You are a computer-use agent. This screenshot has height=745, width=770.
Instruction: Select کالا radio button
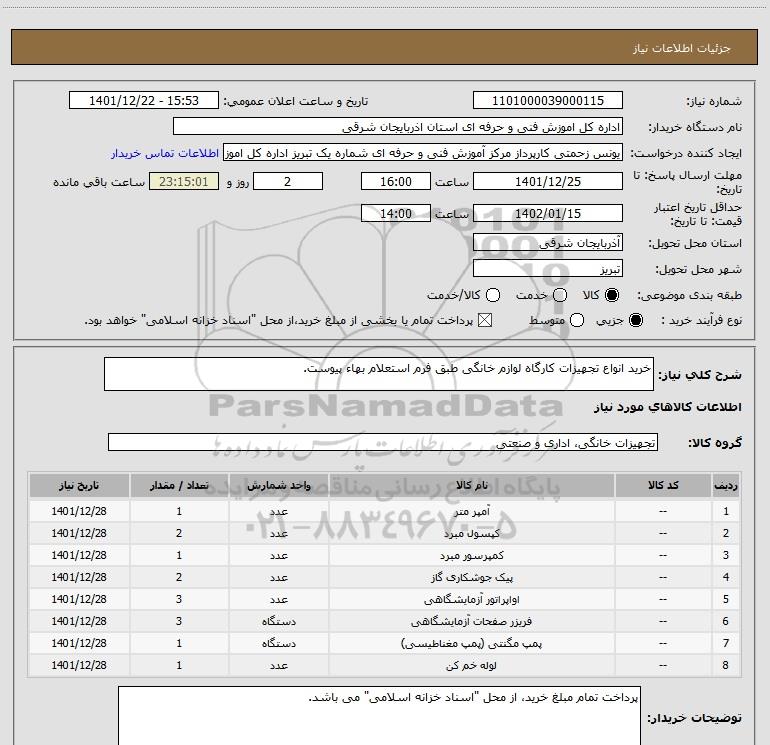coord(612,295)
